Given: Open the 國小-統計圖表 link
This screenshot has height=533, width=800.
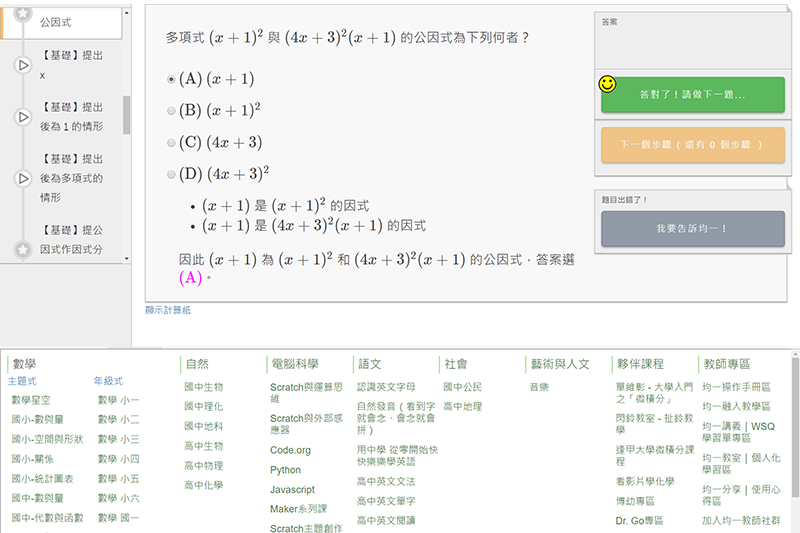Looking at the screenshot, I should 42,479.
